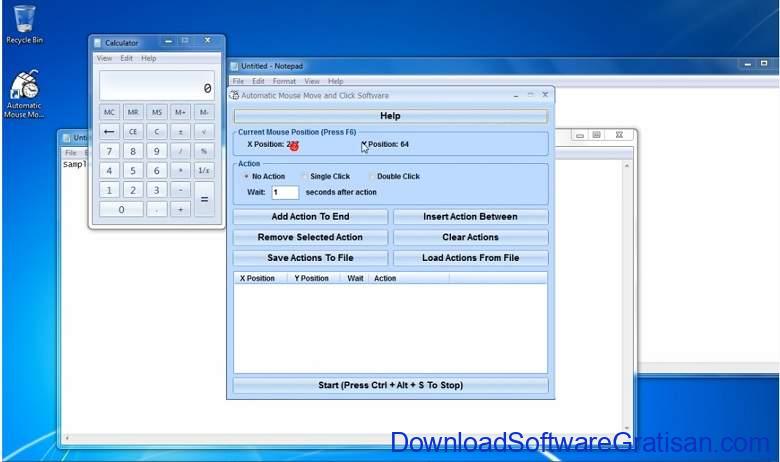Click MR button in Calculator
Viewport: 780px width, 462px height.
(133, 112)
